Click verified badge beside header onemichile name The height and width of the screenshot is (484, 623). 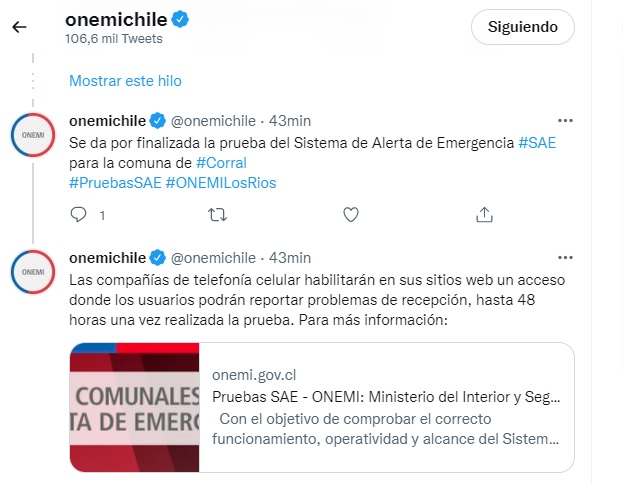click(180, 19)
